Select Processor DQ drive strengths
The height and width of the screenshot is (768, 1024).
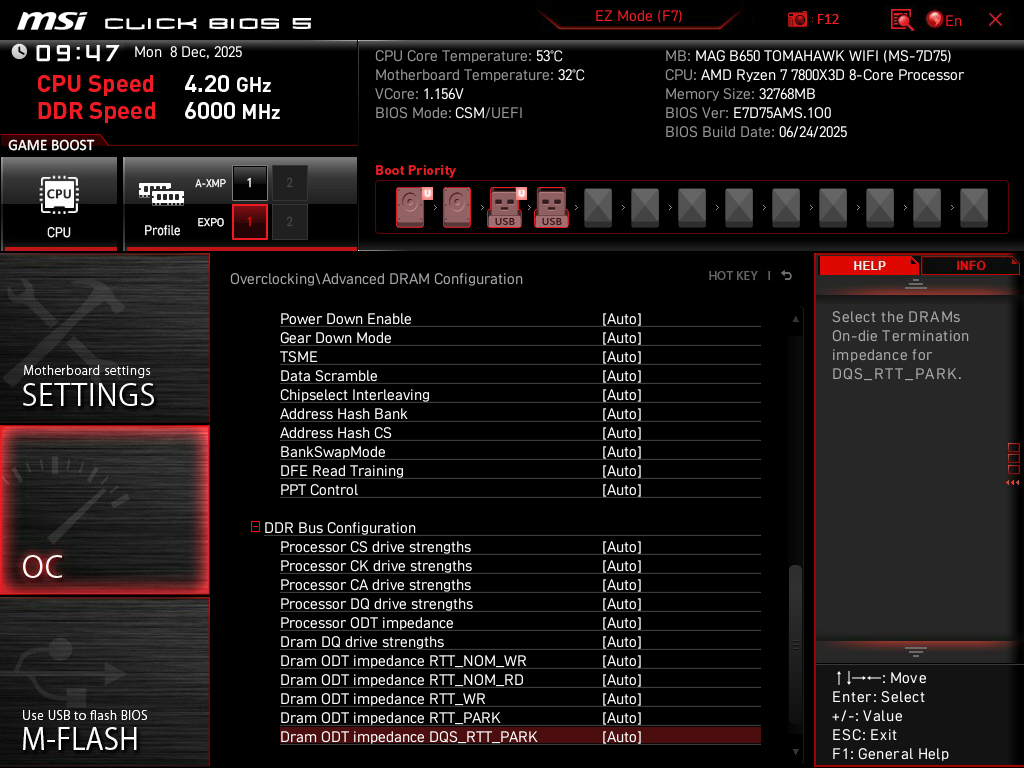[x=520, y=603]
